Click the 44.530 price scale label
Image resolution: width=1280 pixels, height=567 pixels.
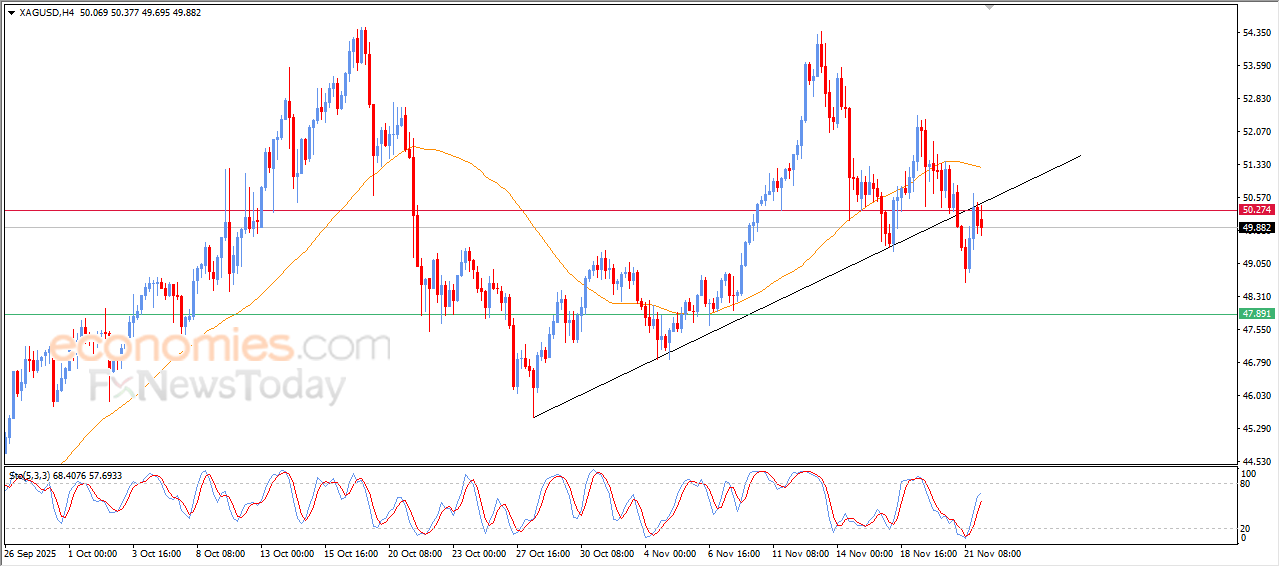(x=1256, y=461)
